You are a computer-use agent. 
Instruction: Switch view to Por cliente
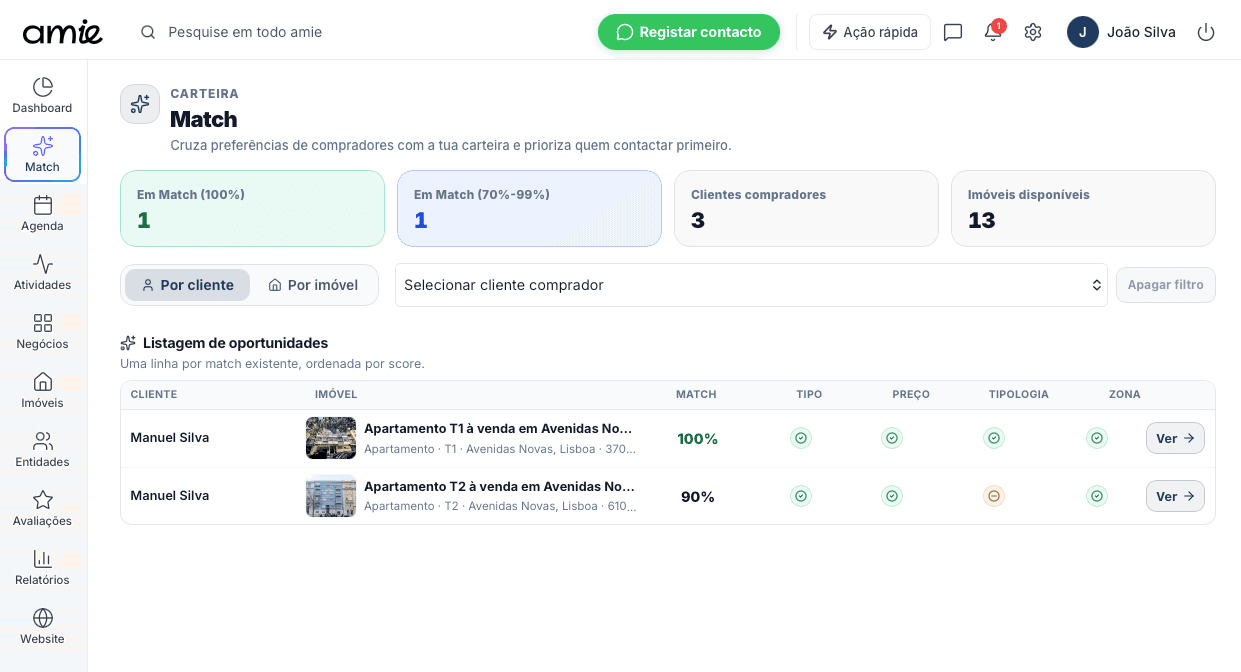[187, 285]
